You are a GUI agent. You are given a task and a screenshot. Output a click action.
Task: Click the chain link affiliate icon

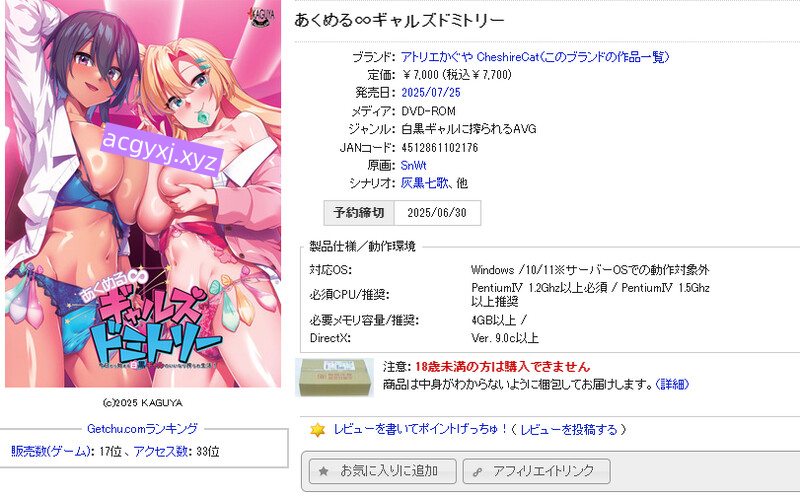click(477, 472)
